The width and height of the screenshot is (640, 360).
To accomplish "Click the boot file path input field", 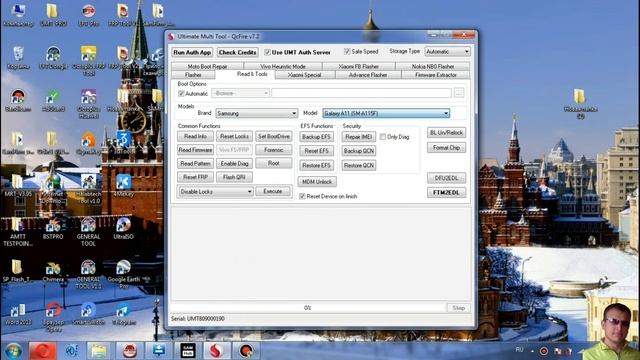I will [x=361, y=93].
